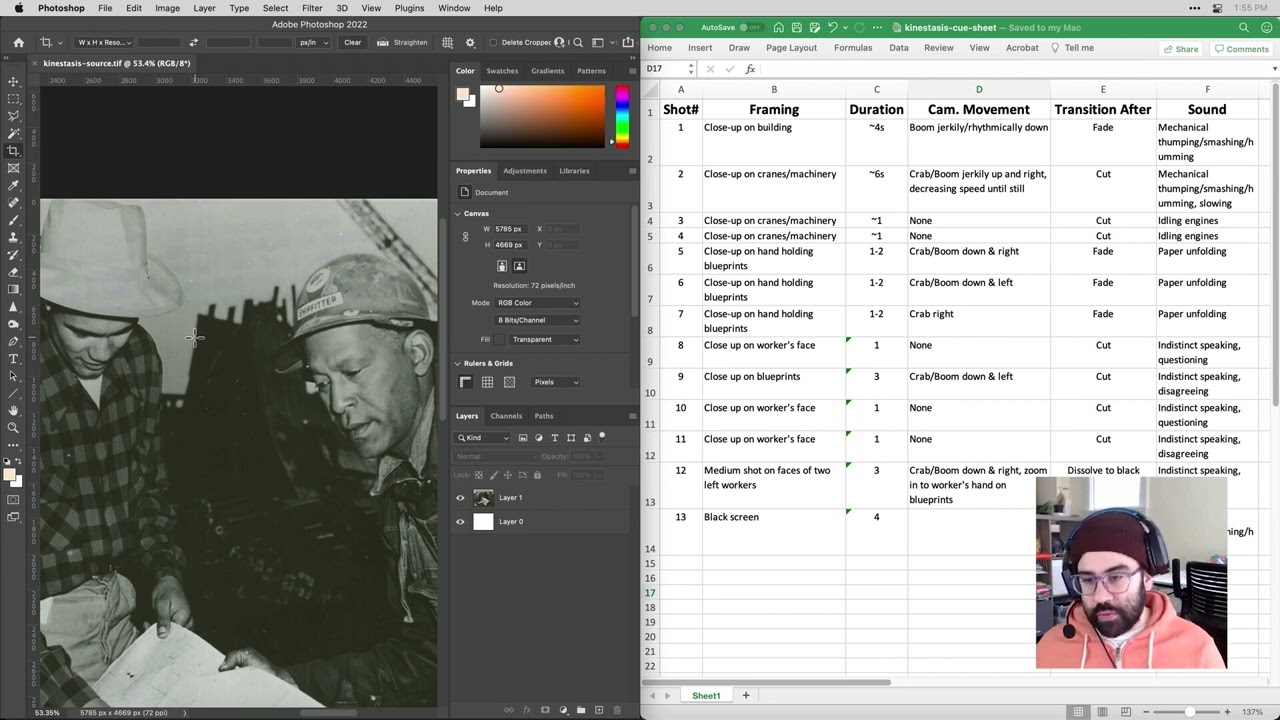Click the insert function fx button

750,69
